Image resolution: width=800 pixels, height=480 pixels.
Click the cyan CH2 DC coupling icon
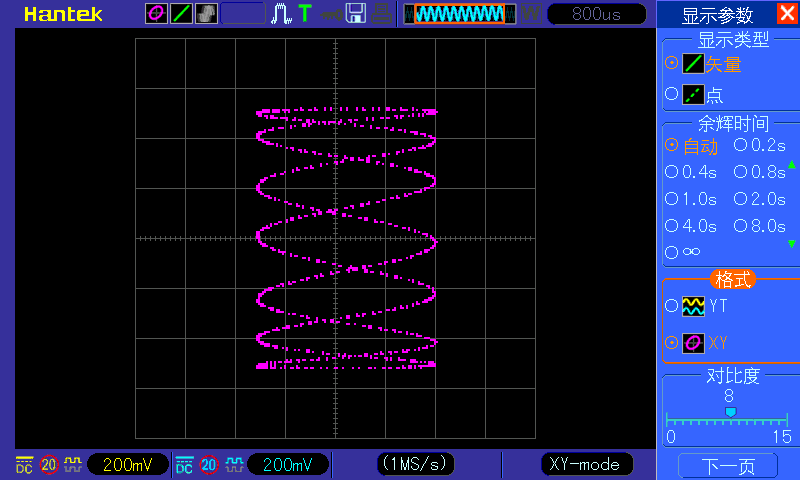[184, 465]
